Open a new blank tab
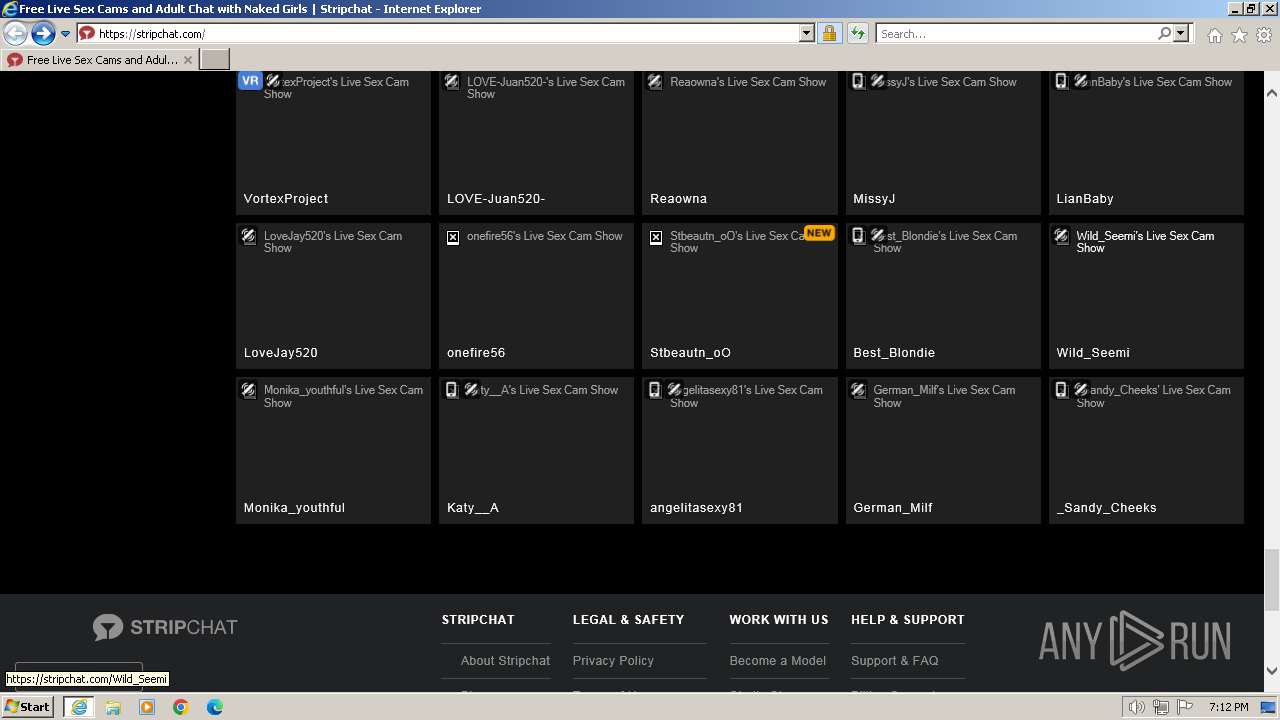The width and height of the screenshot is (1280, 720). 215,60
